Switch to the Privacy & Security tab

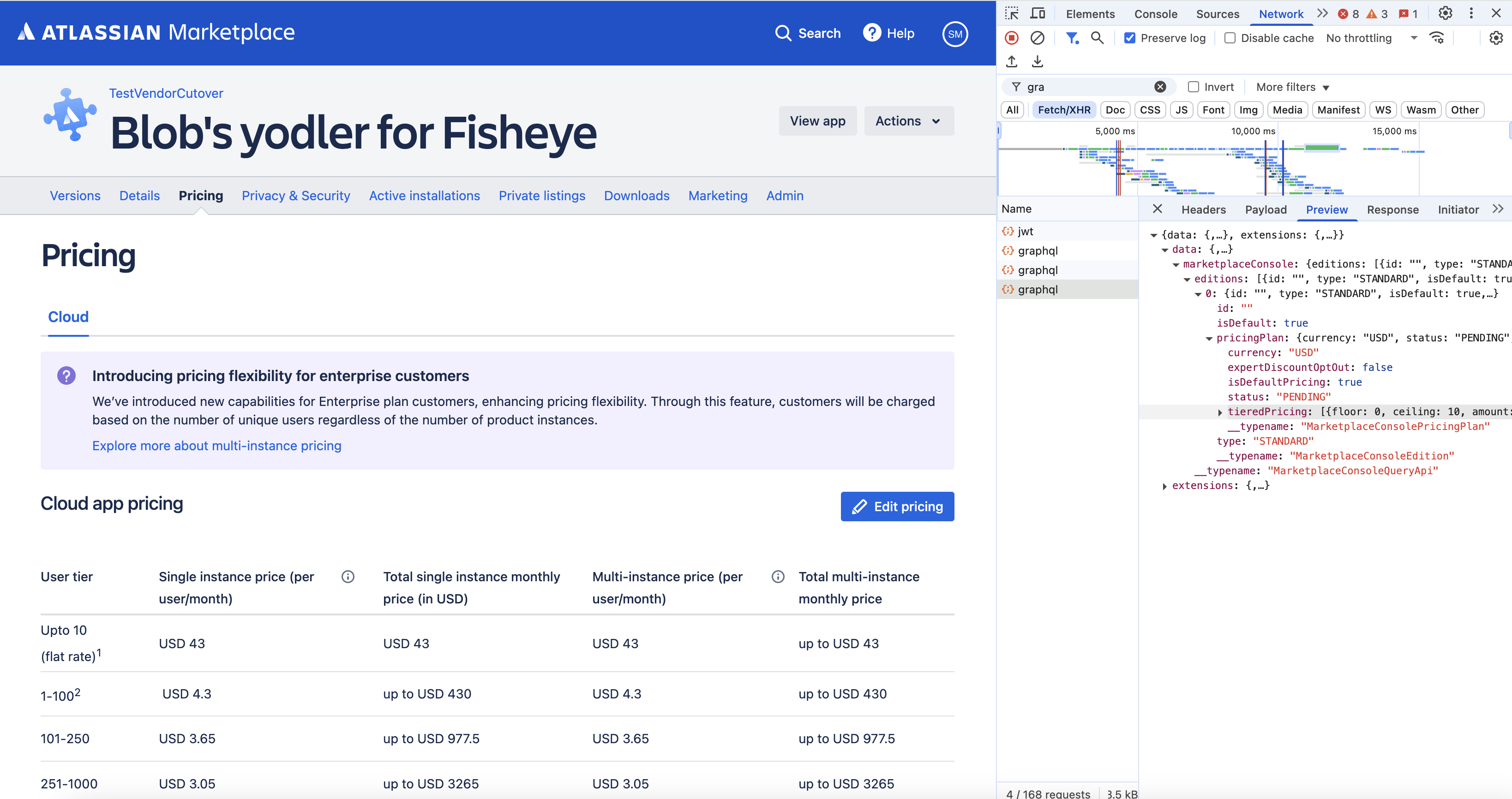pos(296,196)
